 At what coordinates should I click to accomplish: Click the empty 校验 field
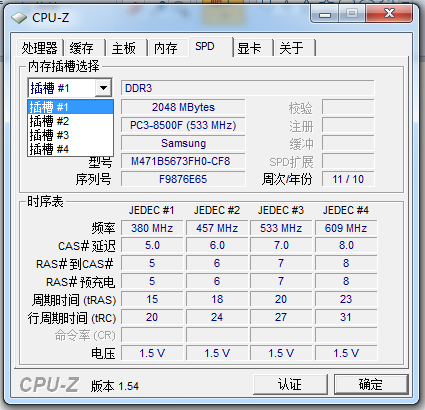point(348,107)
